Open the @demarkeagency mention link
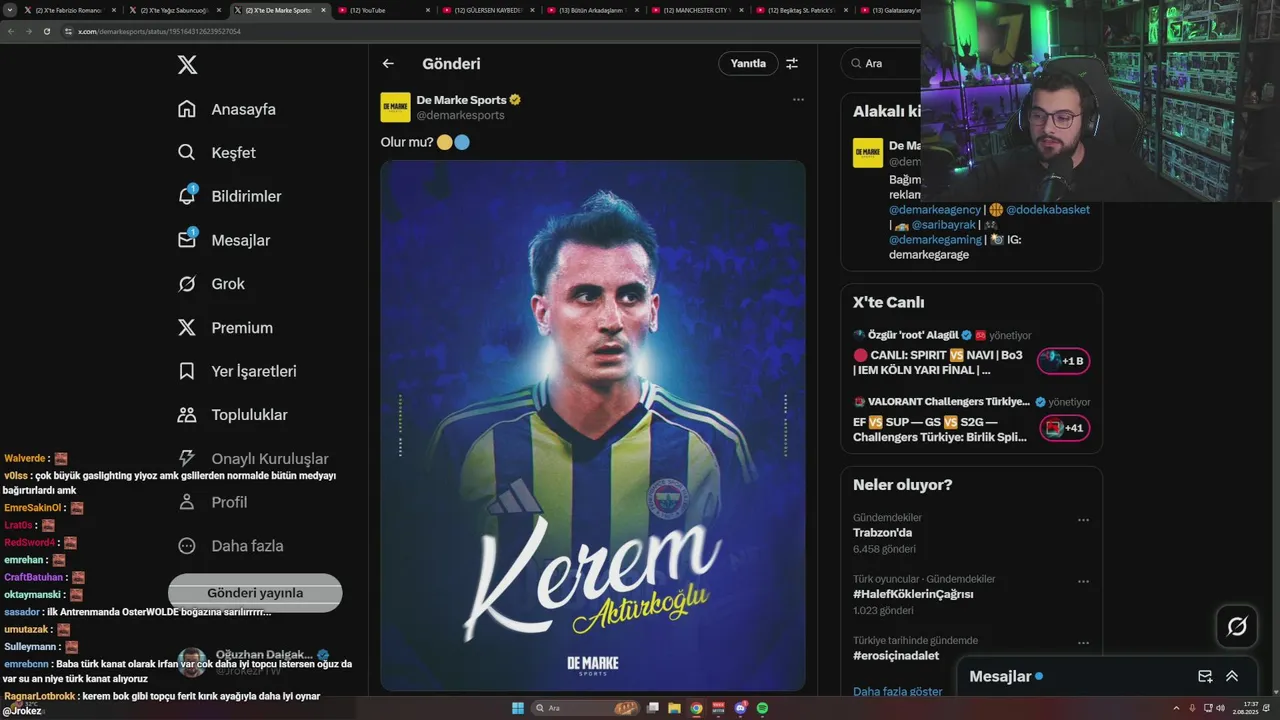Viewport: 1280px width, 720px height. pos(935,210)
